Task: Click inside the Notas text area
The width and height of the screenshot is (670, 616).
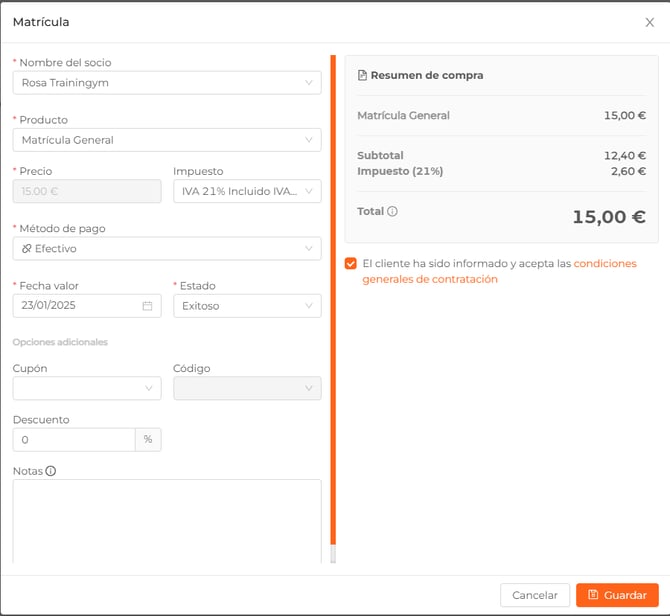Action: coord(167,520)
